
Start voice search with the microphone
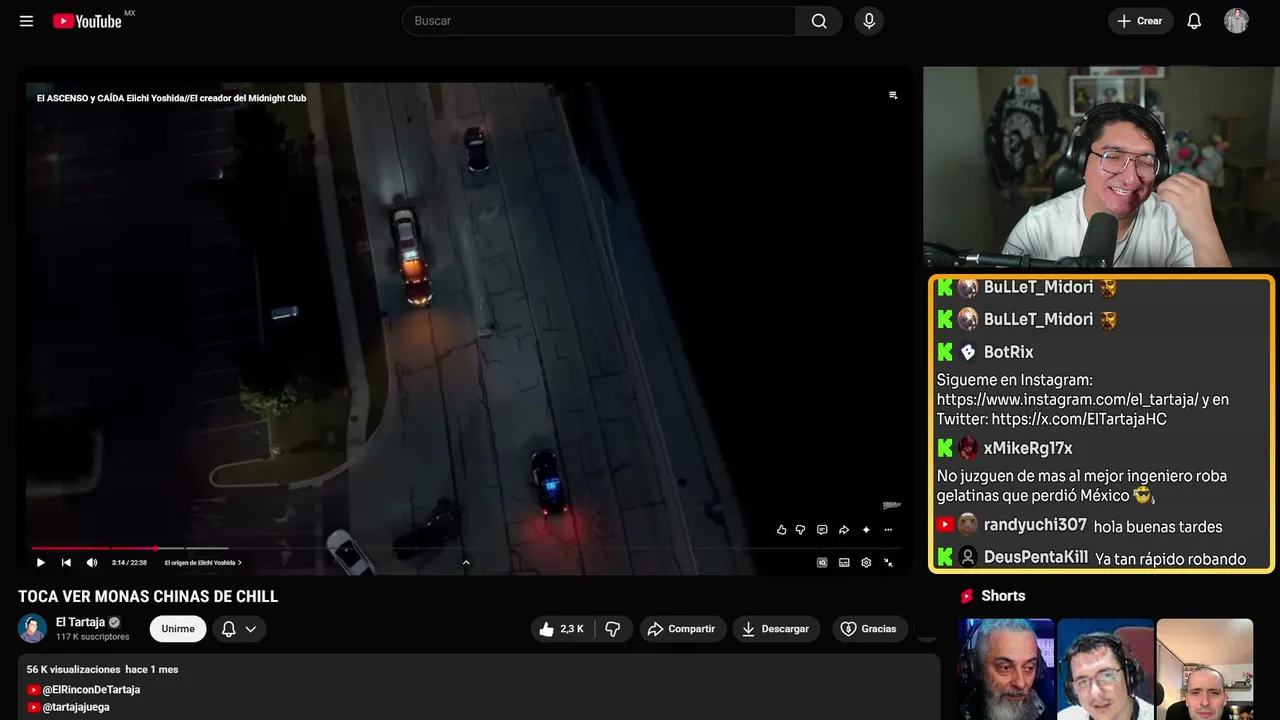click(869, 21)
